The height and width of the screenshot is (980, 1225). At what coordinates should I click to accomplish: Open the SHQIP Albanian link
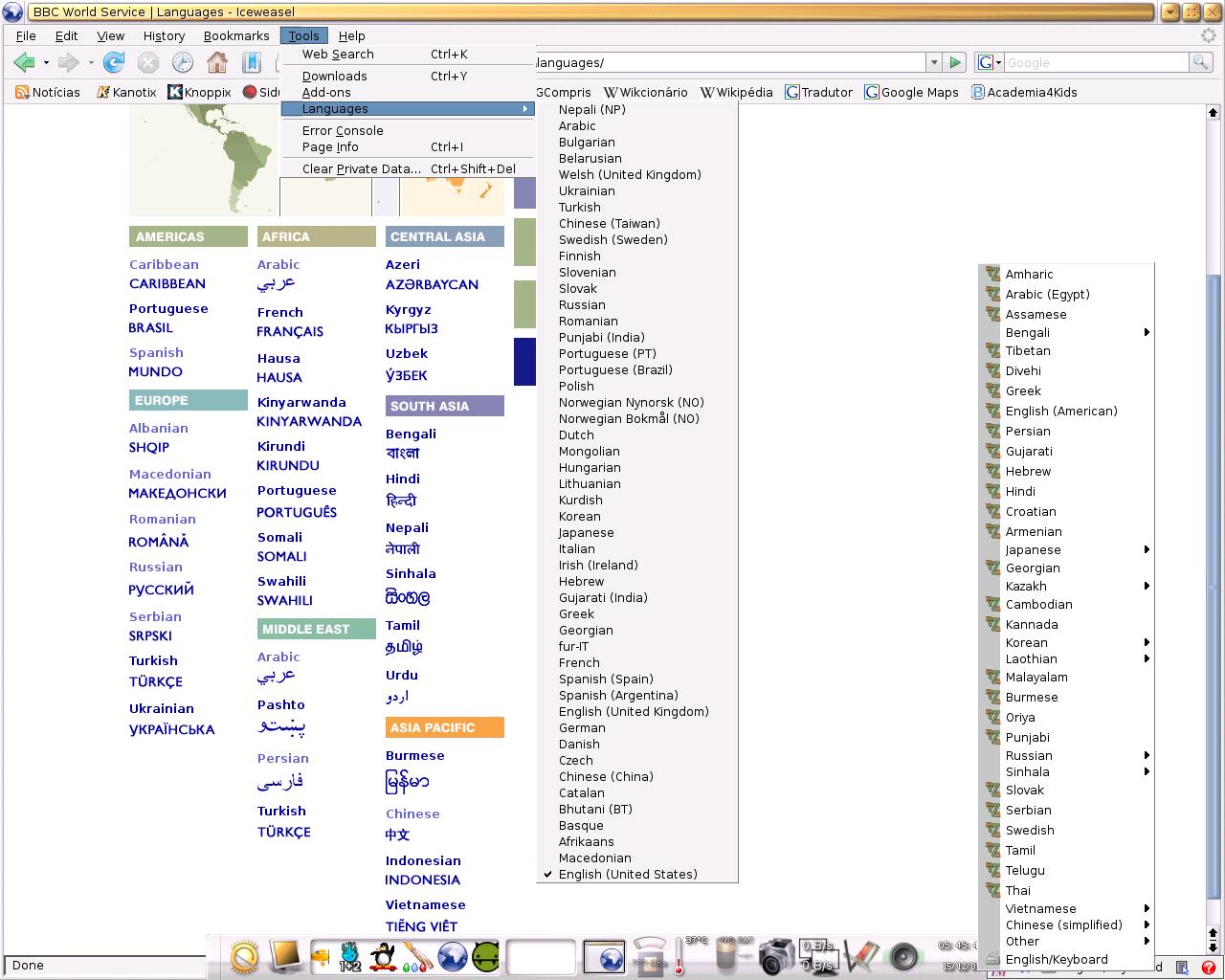(x=149, y=448)
